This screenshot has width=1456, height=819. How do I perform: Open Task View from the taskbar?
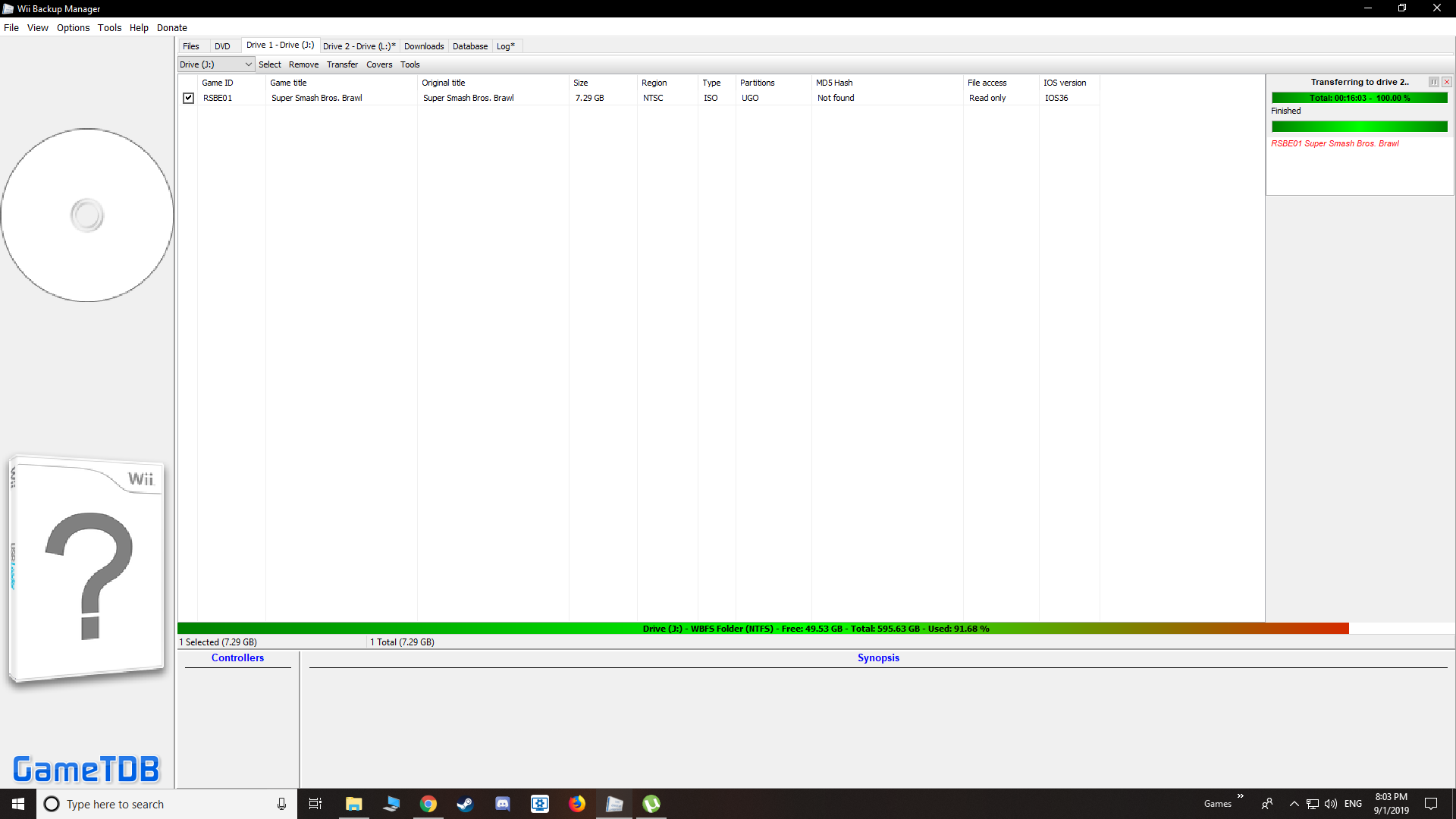coord(315,804)
